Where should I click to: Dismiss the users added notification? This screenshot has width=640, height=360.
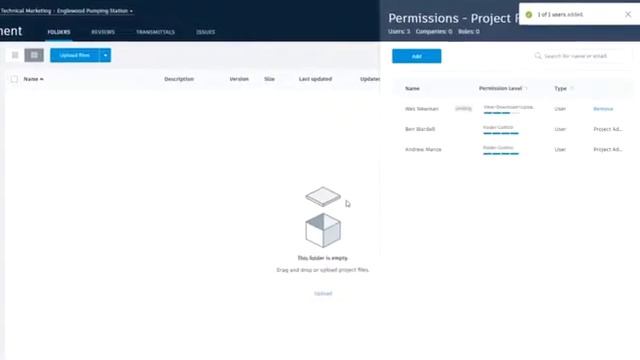(628, 14)
